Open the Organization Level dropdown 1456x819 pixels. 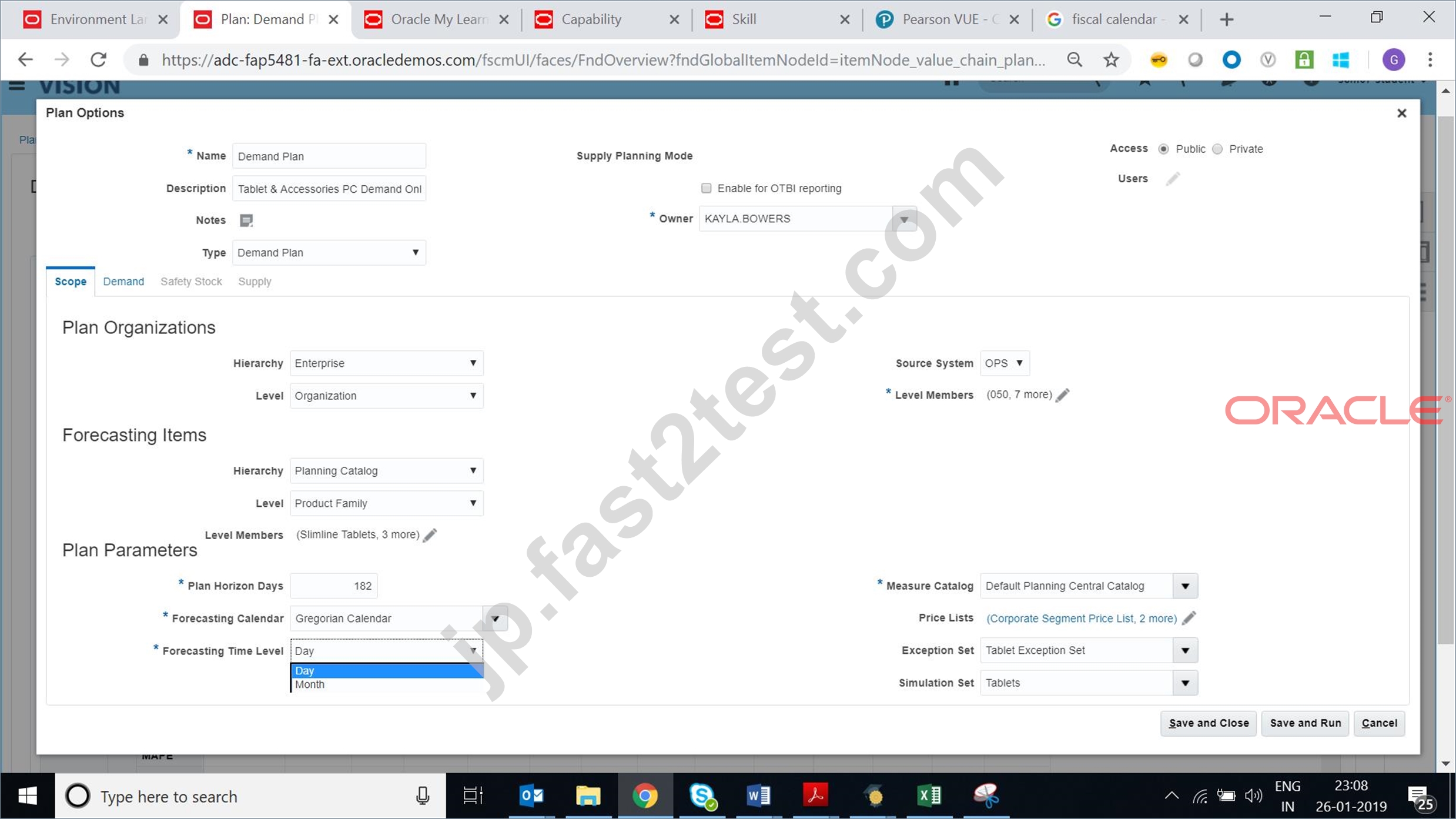click(x=386, y=396)
